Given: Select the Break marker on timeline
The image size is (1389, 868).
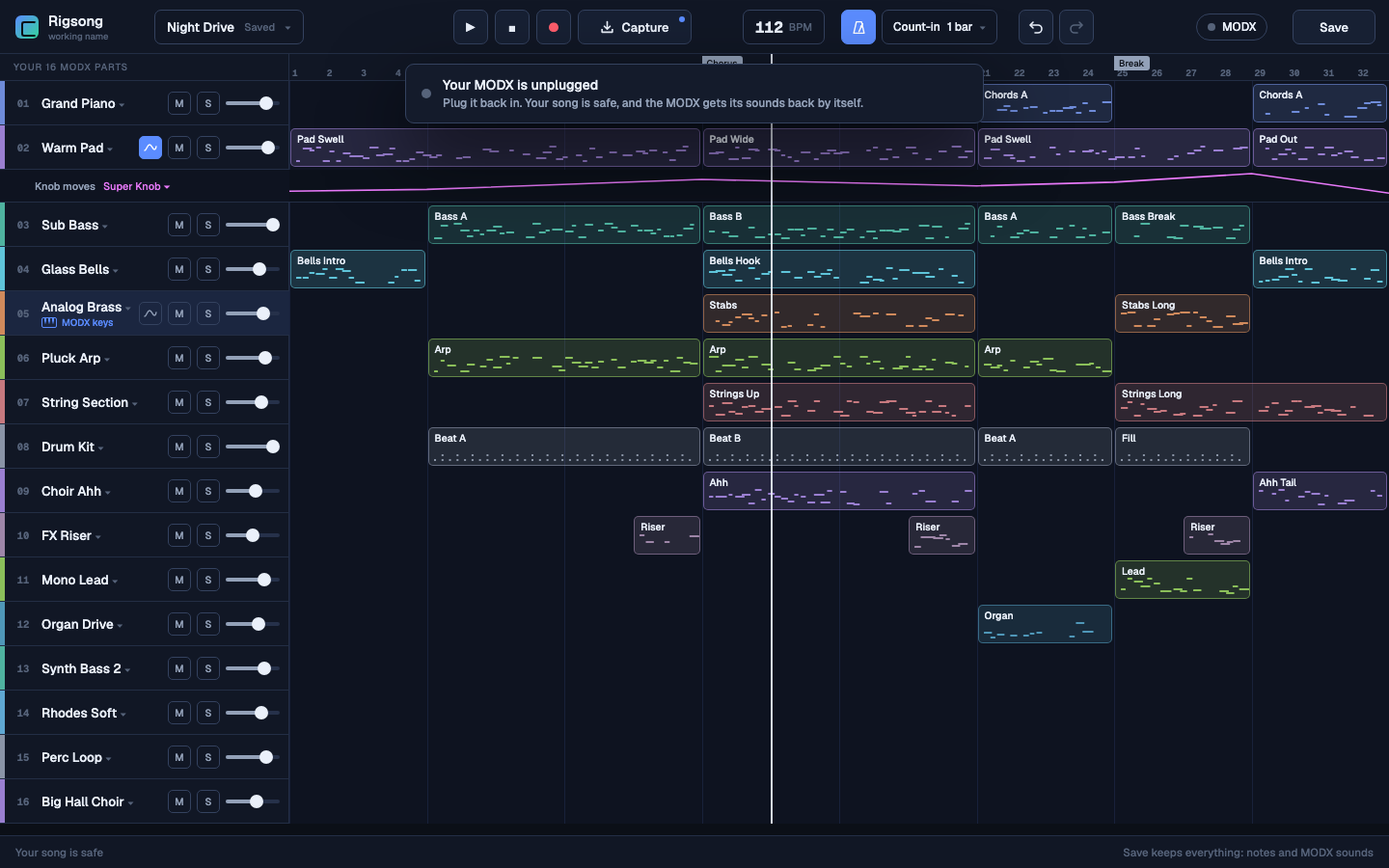Looking at the screenshot, I should pyautogui.click(x=1131, y=64).
